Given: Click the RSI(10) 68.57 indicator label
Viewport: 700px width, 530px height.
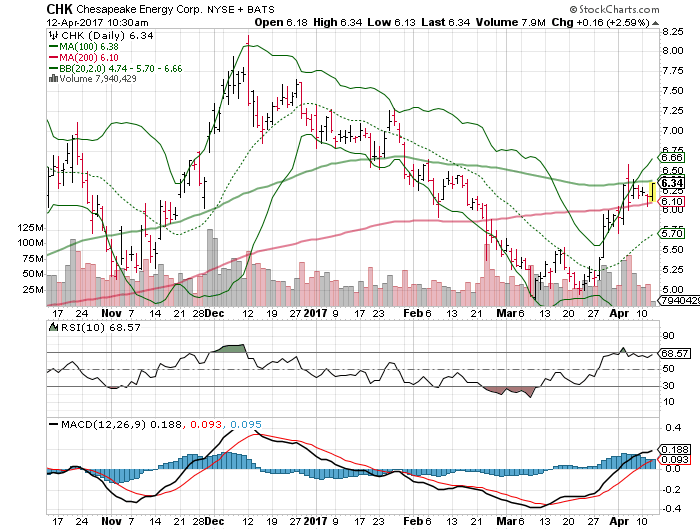Looking at the screenshot, I should pyautogui.click(x=100, y=327).
